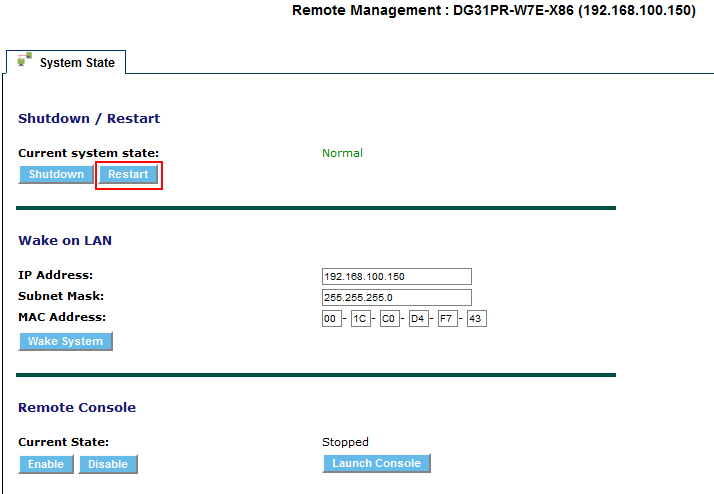Select the MAC address octet D4

tap(418, 319)
